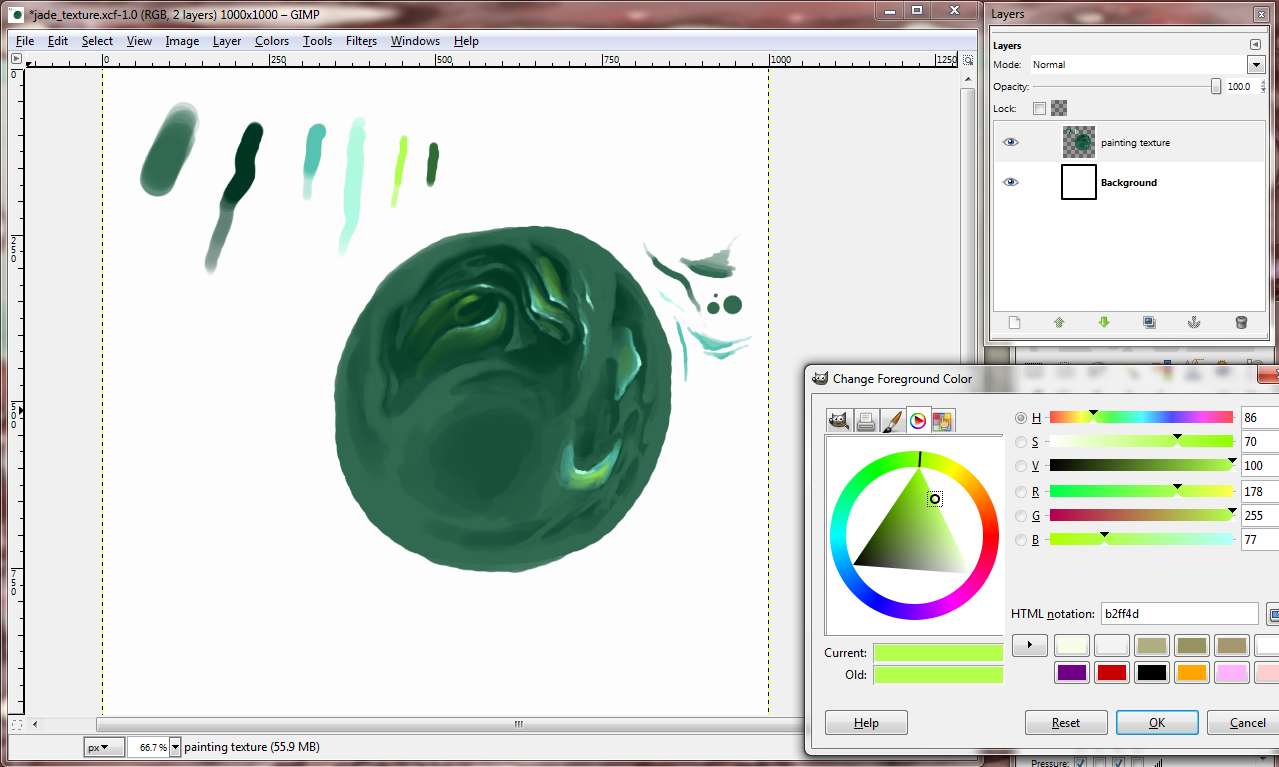This screenshot has height=767, width=1279.
Task: Open the layer Mode dropdown
Action: 1256,65
